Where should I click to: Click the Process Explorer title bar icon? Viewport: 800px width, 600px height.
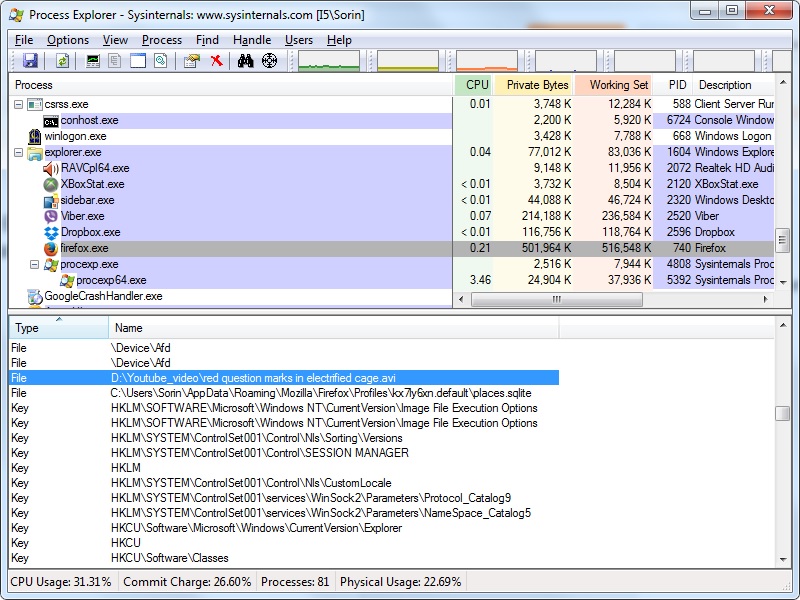click(x=16, y=15)
